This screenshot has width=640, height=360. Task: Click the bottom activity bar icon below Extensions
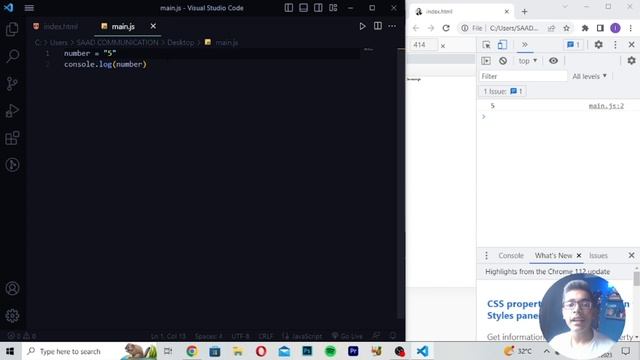pos(12,165)
